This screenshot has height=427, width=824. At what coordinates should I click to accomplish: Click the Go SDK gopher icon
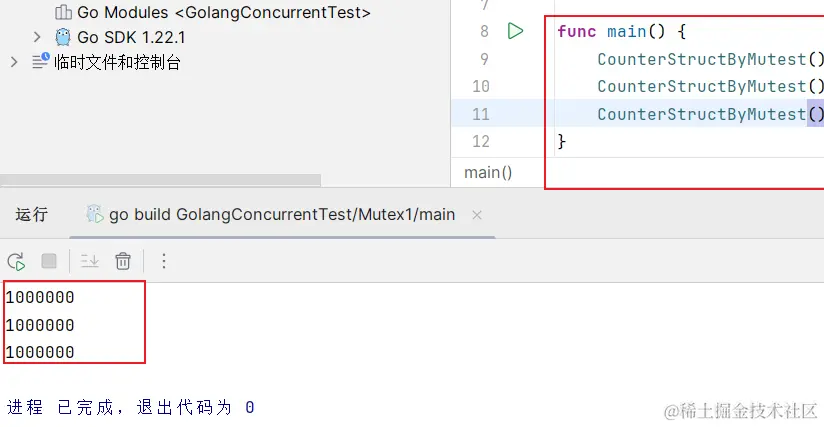[x=63, y=37]
